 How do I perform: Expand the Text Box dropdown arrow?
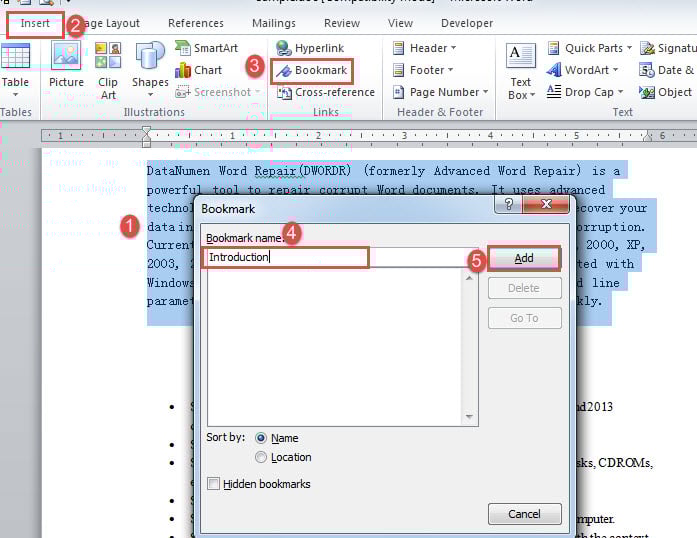coord(532,95)
